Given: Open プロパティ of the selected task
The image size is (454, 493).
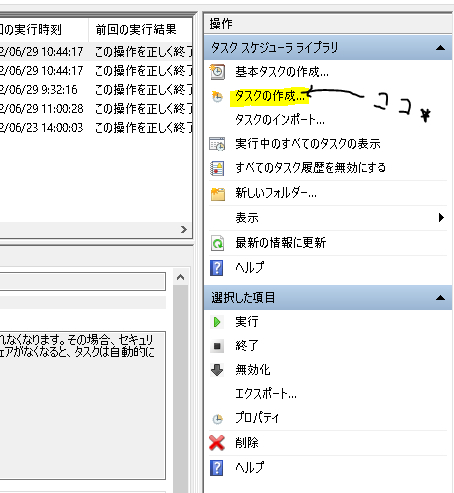Looking at the screenshot, I should pyautogui.click(x=257, y=418).
